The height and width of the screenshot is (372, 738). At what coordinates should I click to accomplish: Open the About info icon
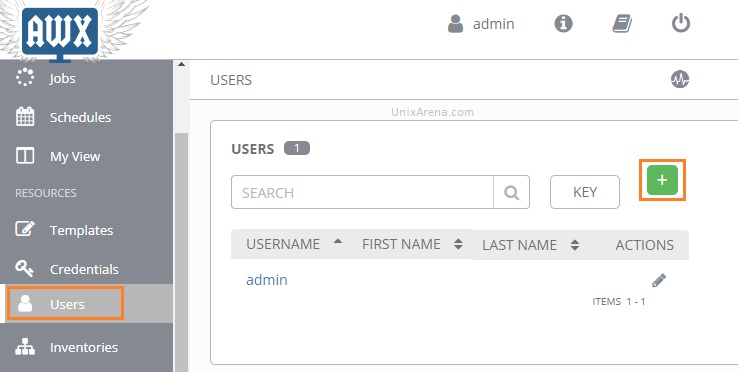coord(563,23)
